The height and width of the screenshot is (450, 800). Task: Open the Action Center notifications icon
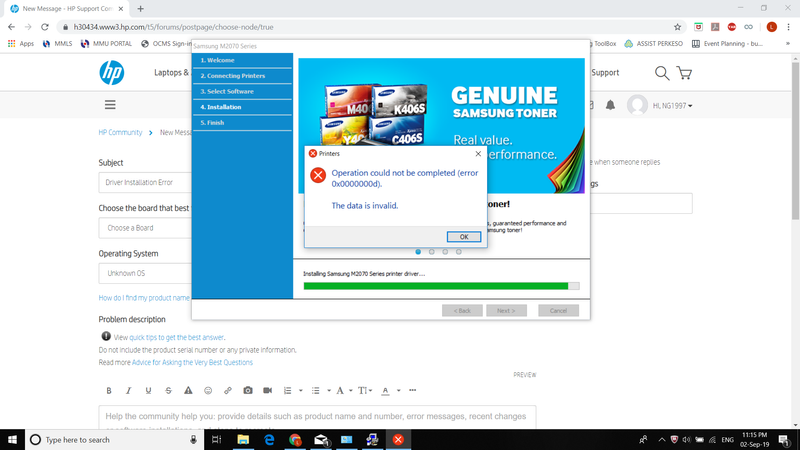click(x=784, y=440)
